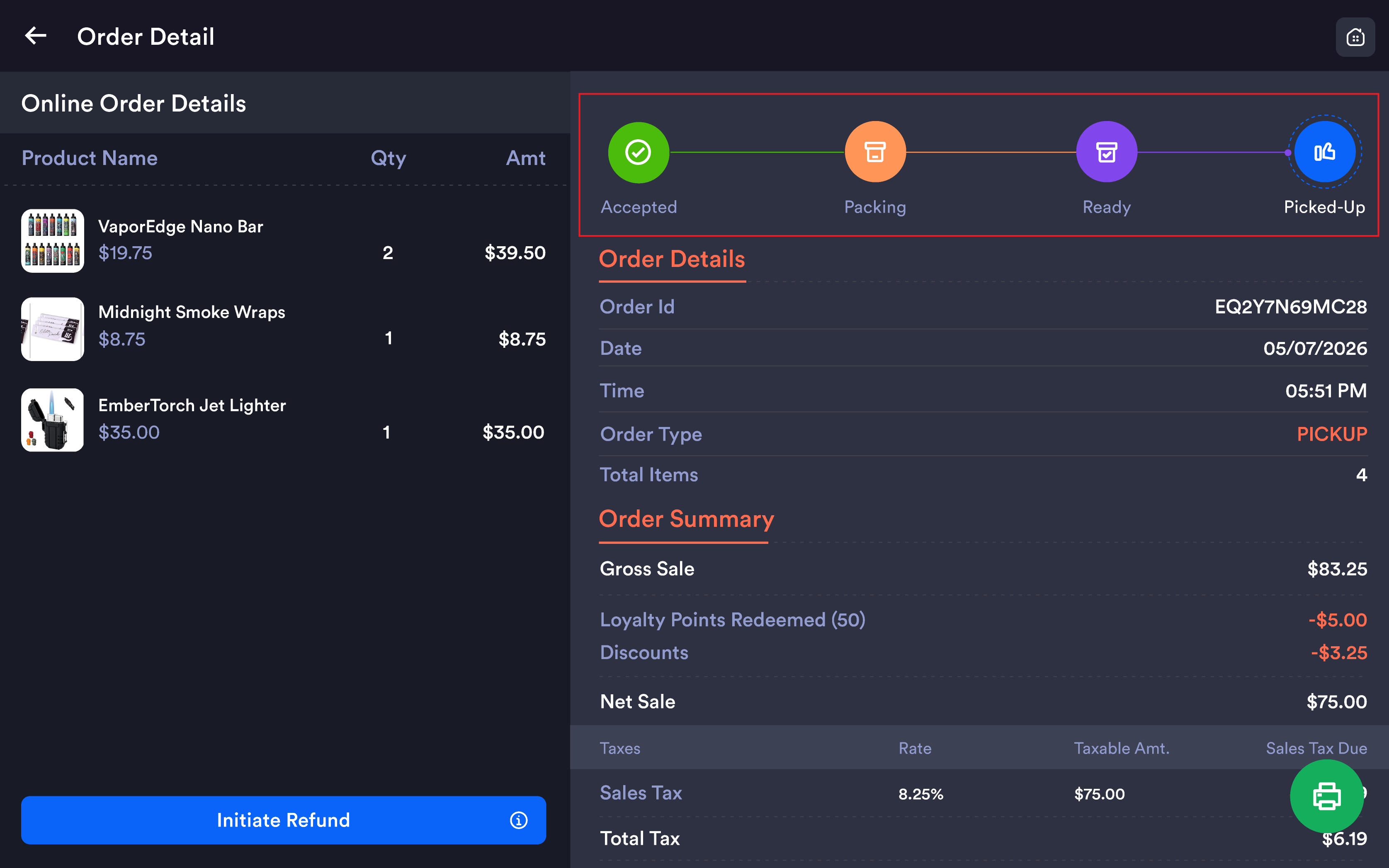Click the Sales Tax row label
The height and width of the screenshot is (868, 1389).
click(x=640, y=793)
